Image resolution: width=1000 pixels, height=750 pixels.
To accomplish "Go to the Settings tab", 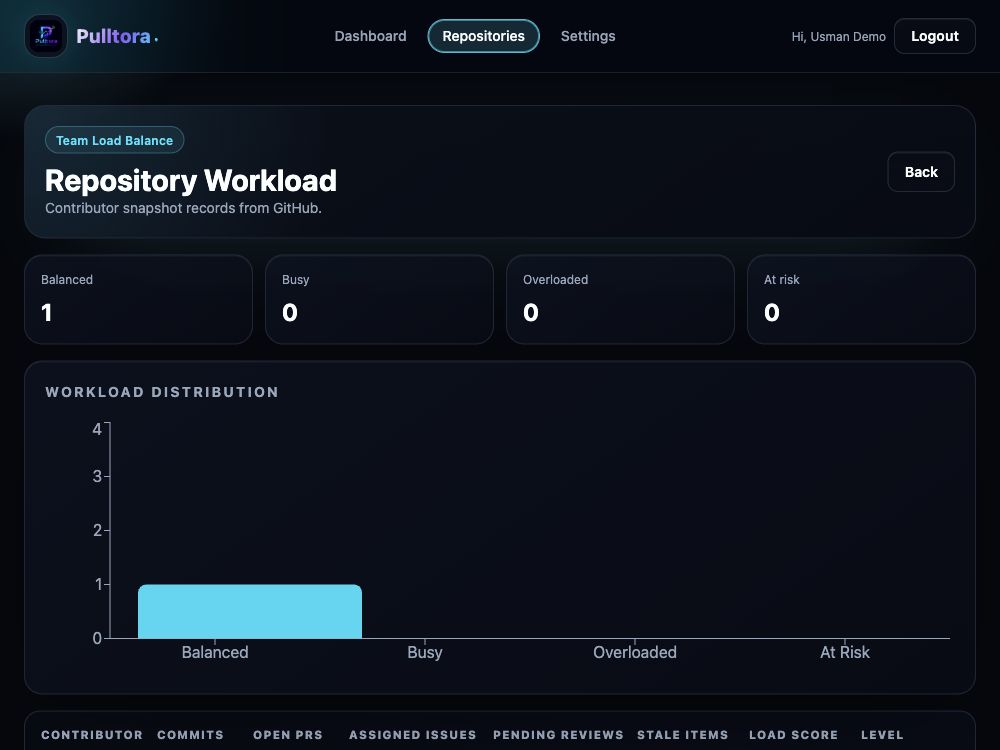I will coord(588,36).
